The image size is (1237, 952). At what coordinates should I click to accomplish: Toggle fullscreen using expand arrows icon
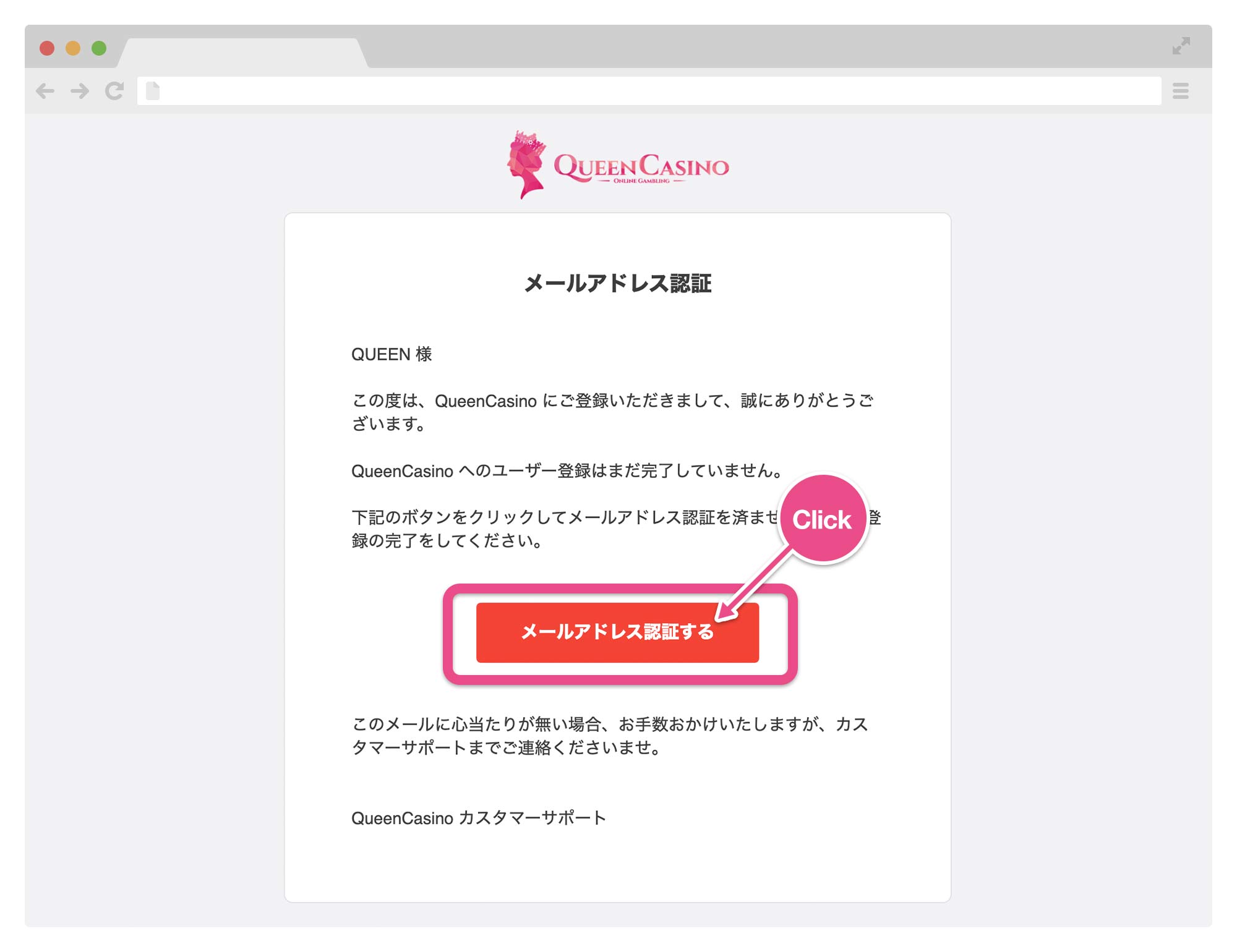pyautogui.click(x=1181, y=46)
